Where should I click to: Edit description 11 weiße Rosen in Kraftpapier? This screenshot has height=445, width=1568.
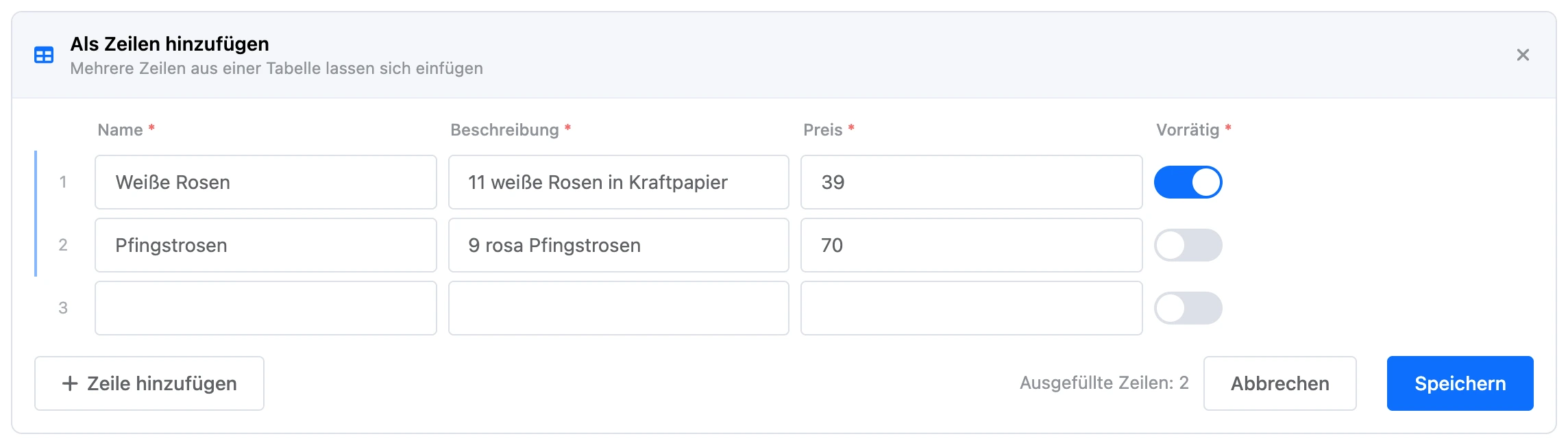[619, 182]
